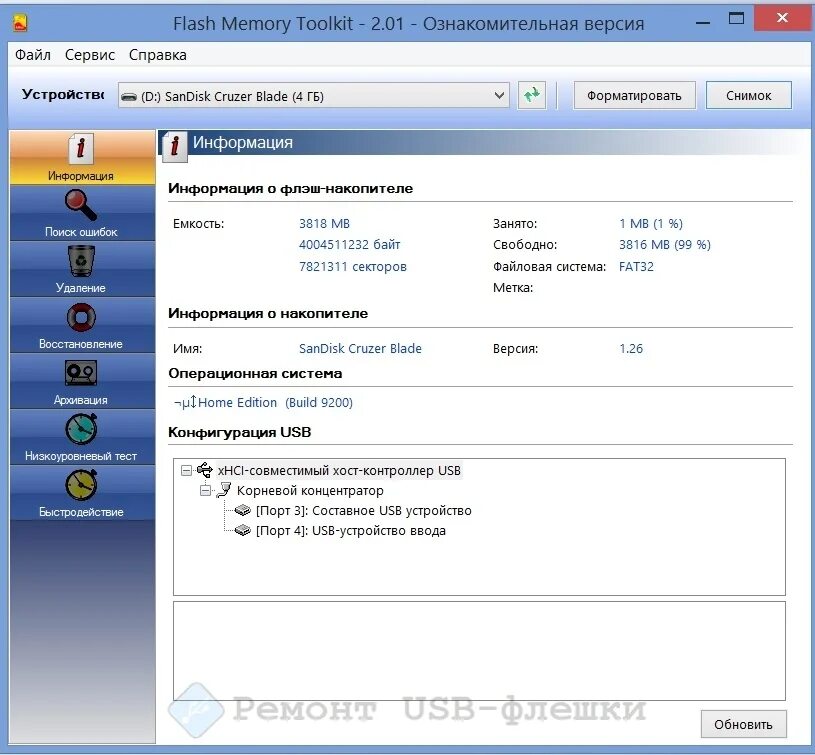Viewport: 815px width, 755px height.
Task: Click the Порт 4 device icon
Action: tap(243, 531)
